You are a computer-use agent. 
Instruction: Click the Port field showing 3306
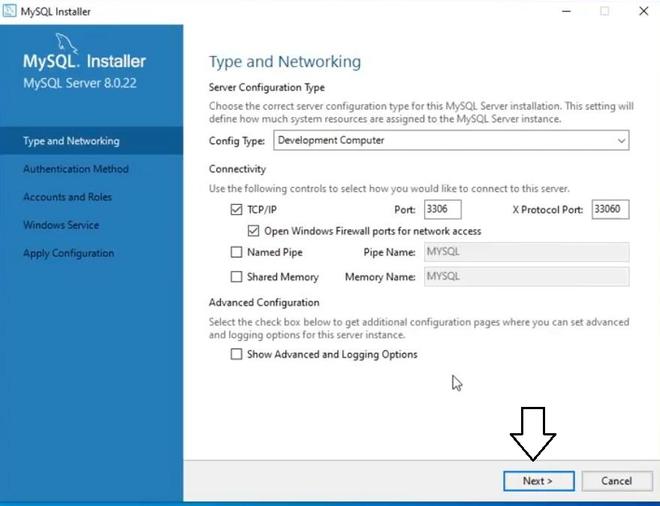click(442, 209)
